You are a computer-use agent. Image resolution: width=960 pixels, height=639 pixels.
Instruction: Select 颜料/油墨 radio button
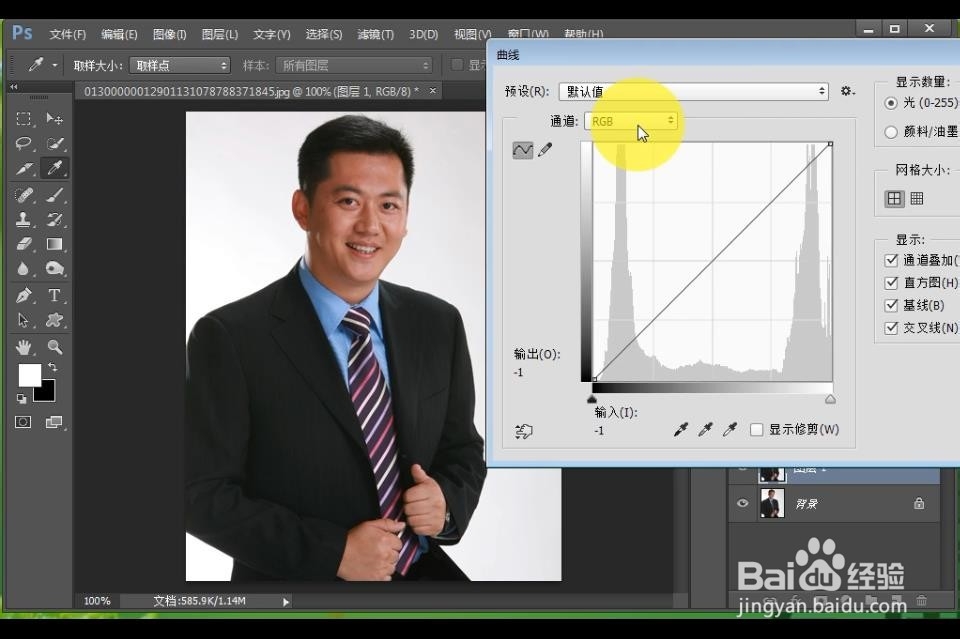[x=891, y=132]
